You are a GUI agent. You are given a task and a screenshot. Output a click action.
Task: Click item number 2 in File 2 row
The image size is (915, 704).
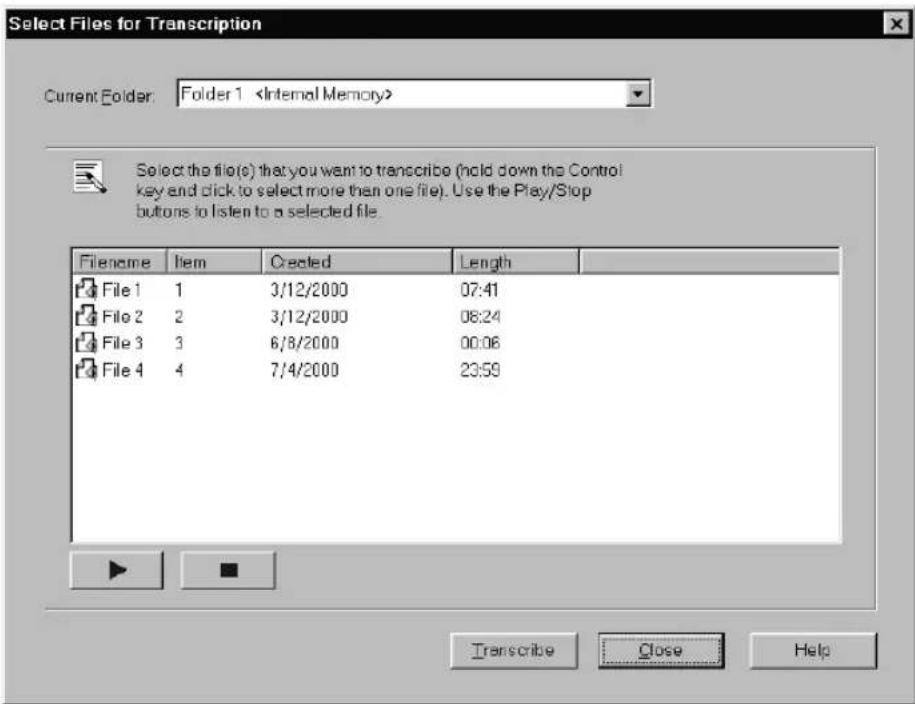179,316
